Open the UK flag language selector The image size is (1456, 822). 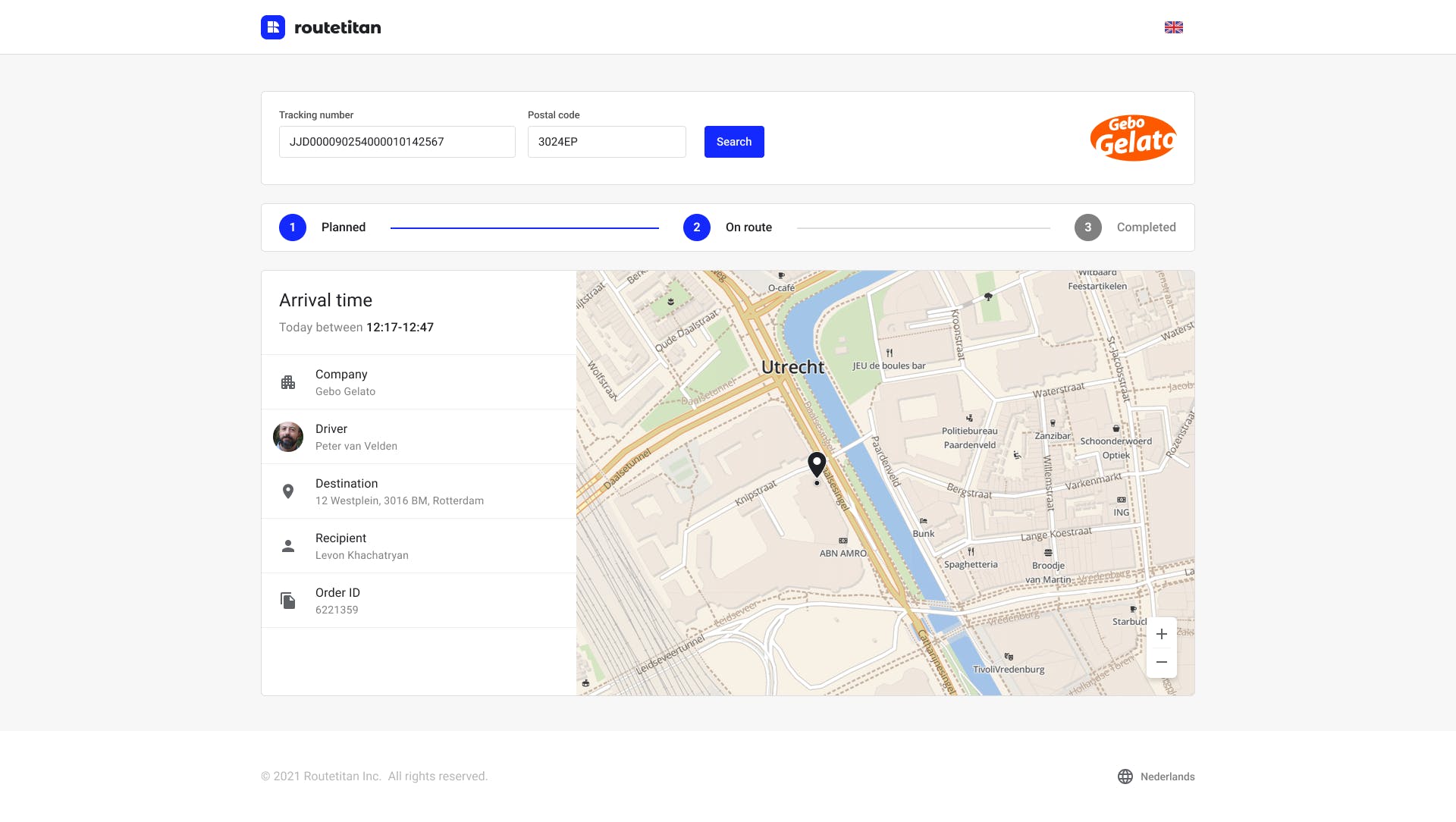pyautogui.click(x=1174, y=27)
